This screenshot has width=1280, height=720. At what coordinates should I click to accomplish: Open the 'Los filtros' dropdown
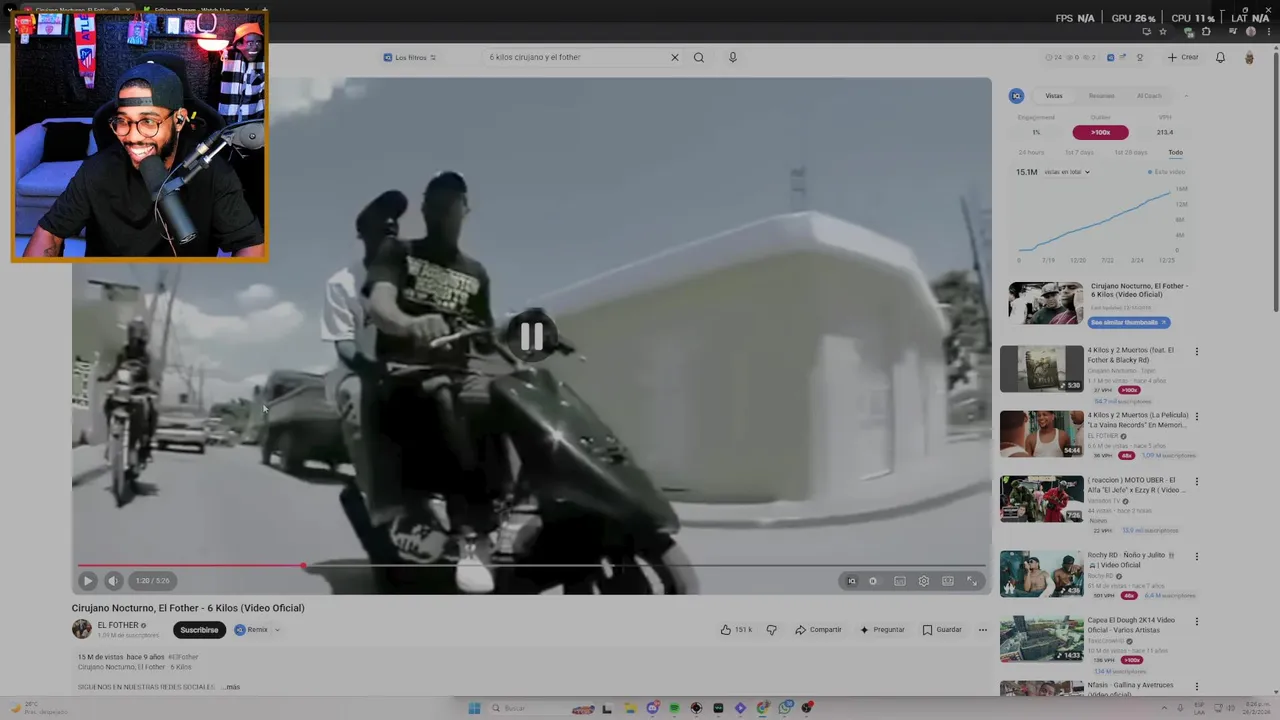coord(410,57)
